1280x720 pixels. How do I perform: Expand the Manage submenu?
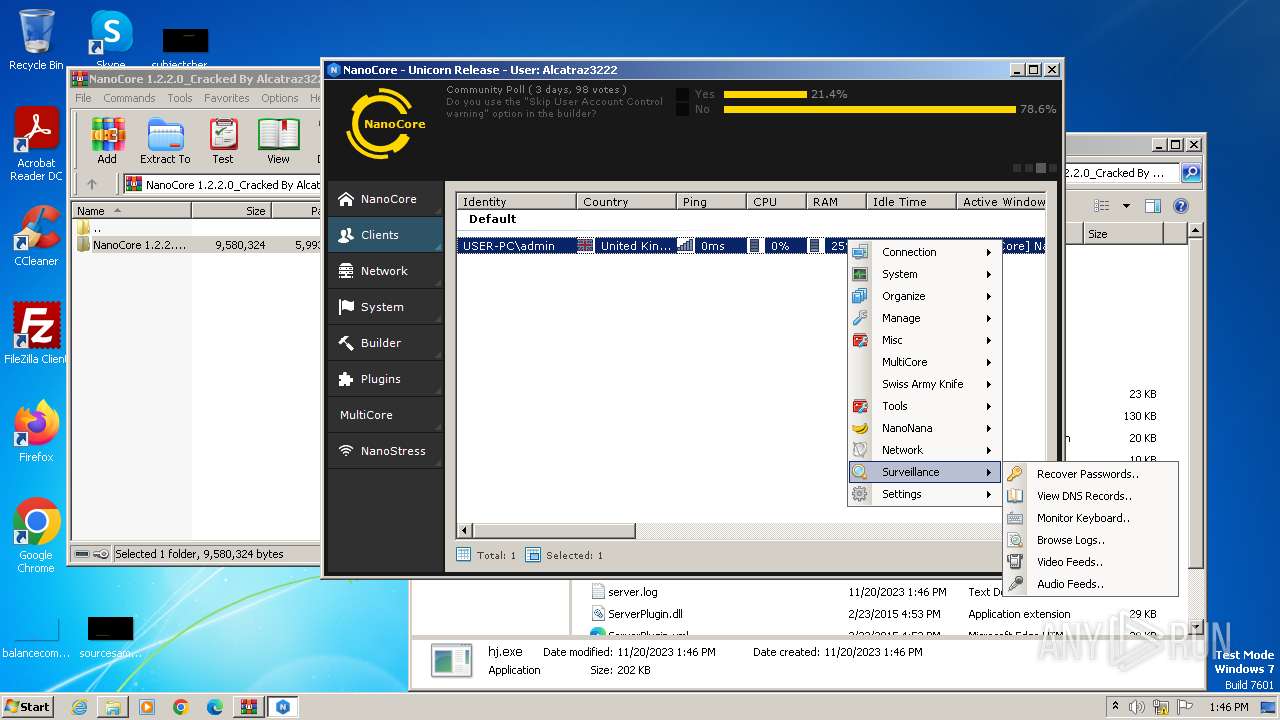(924, 318)
